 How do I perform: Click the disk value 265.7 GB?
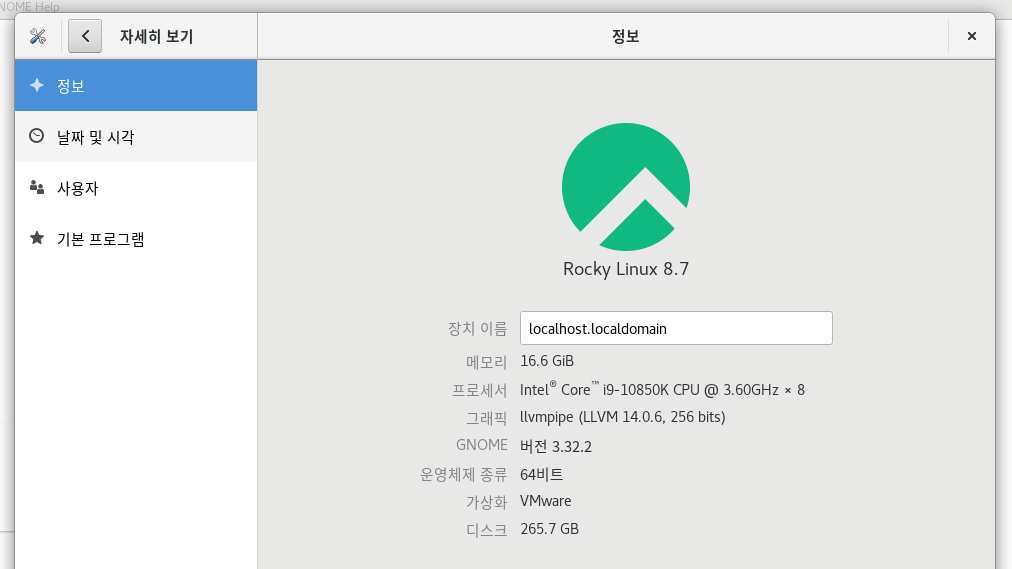pyautogui.click(x=549, y=529)
